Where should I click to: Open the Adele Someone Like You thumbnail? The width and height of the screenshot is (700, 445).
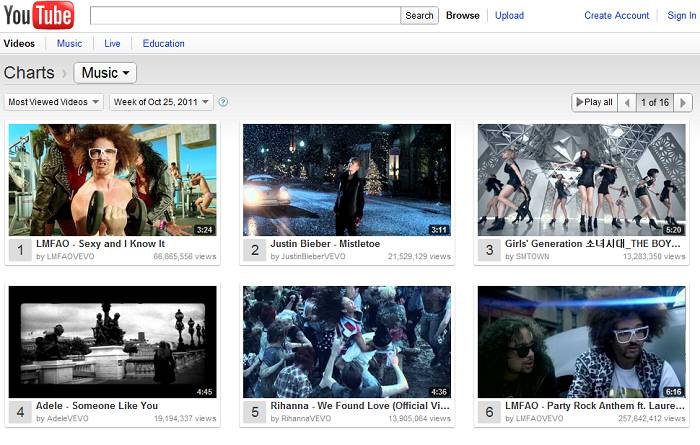coord(112,342)
